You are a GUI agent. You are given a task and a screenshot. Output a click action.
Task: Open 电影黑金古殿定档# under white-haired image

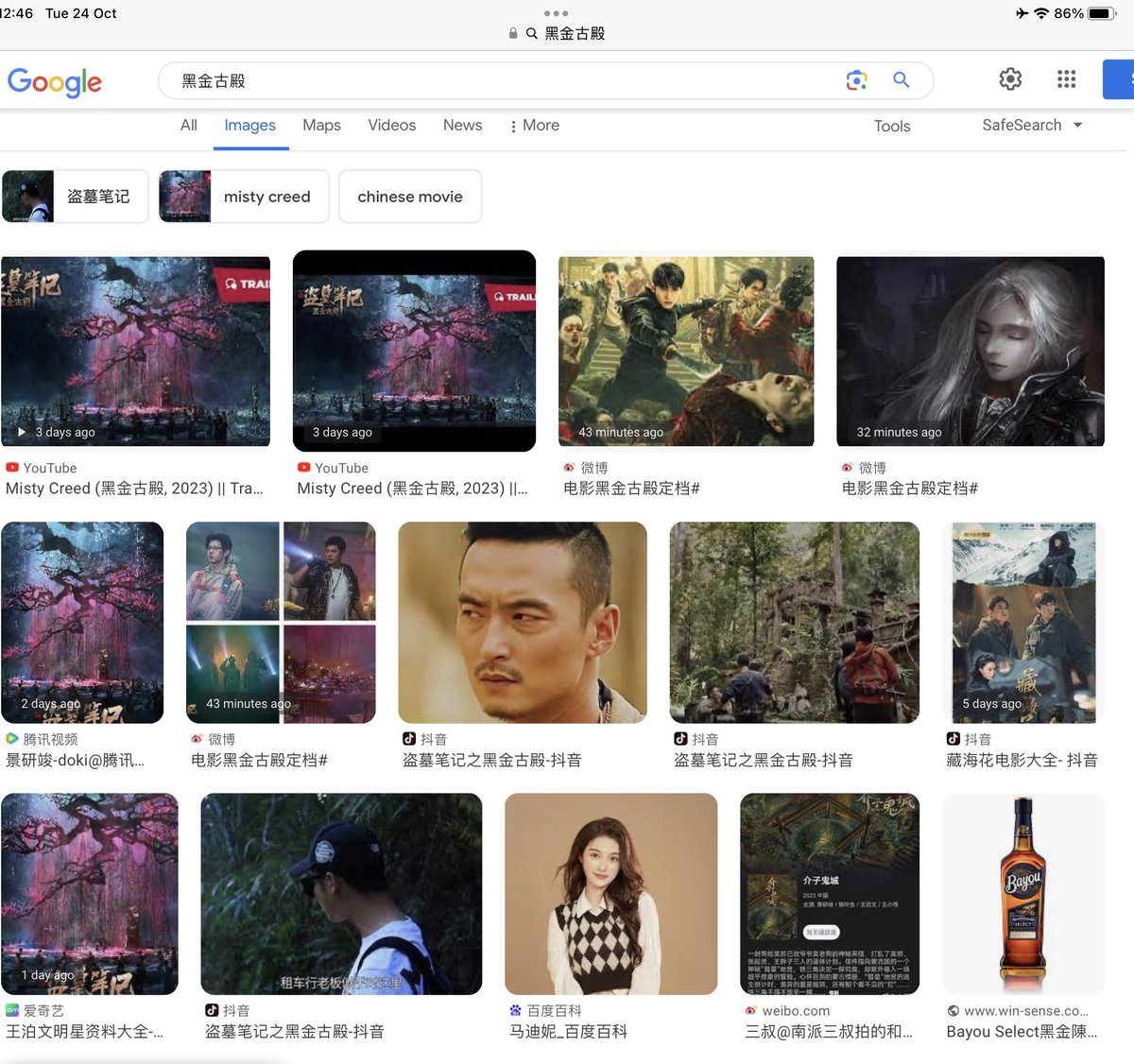pyautogui.click(x=910, y=489)
